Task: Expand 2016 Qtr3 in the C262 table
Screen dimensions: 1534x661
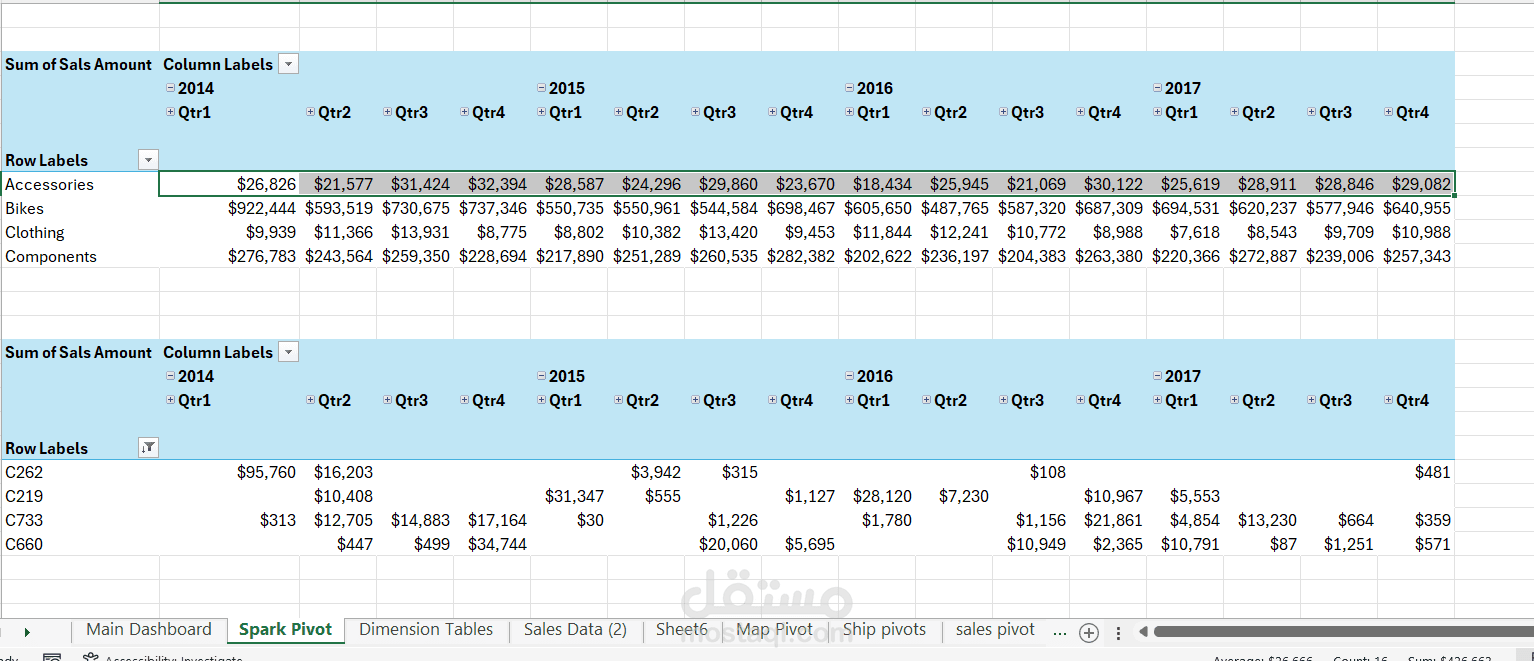Action: (x=1003, y=400)
